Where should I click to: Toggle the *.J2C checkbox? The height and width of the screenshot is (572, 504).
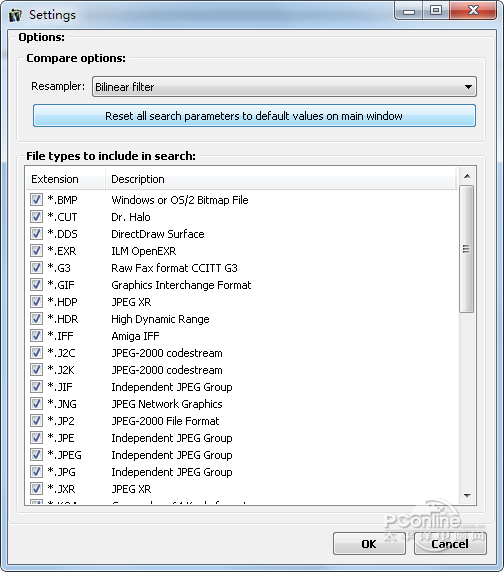click(x=36, y=353)
